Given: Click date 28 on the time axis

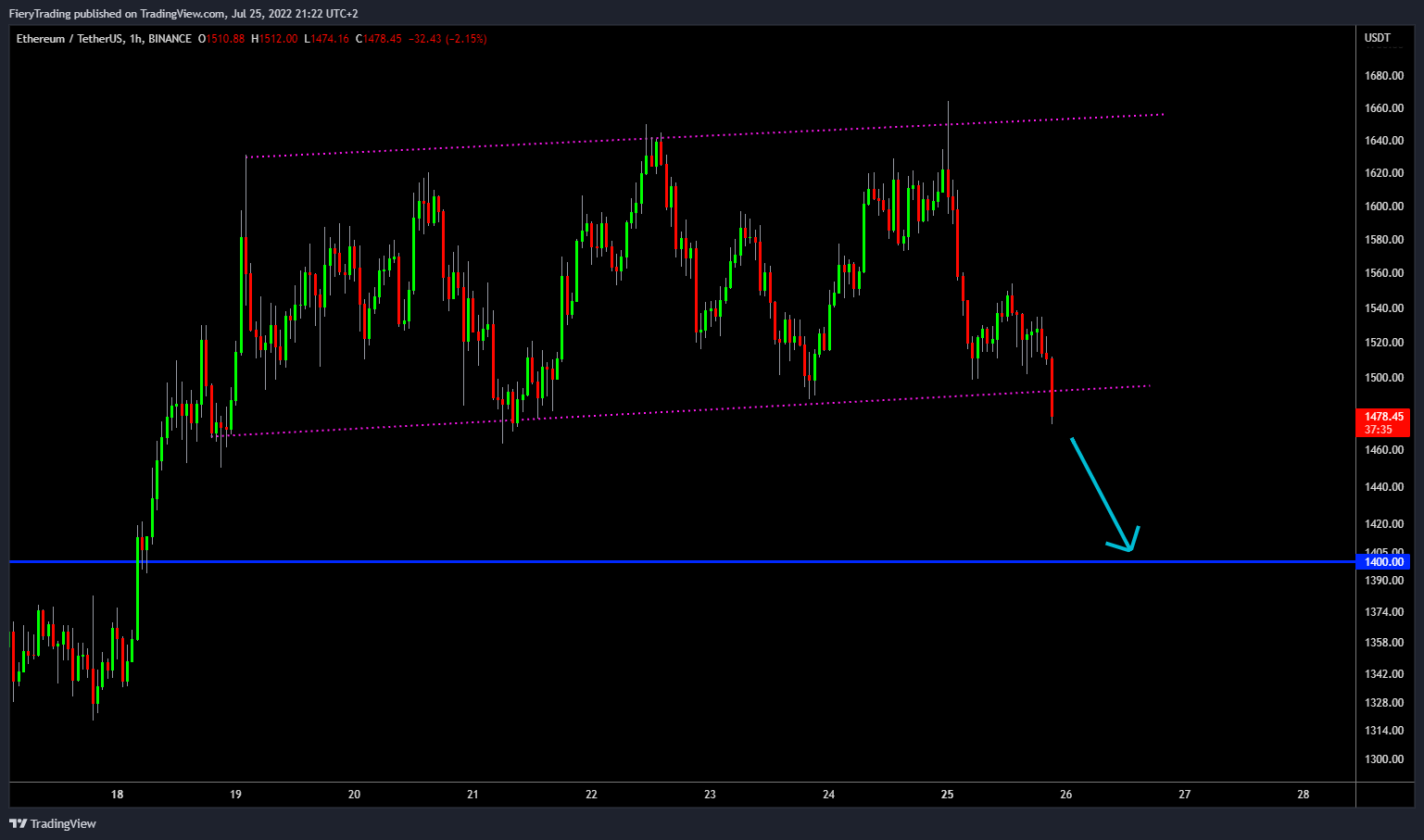Looking at the screenshot, I should [x=1303, y=795].
